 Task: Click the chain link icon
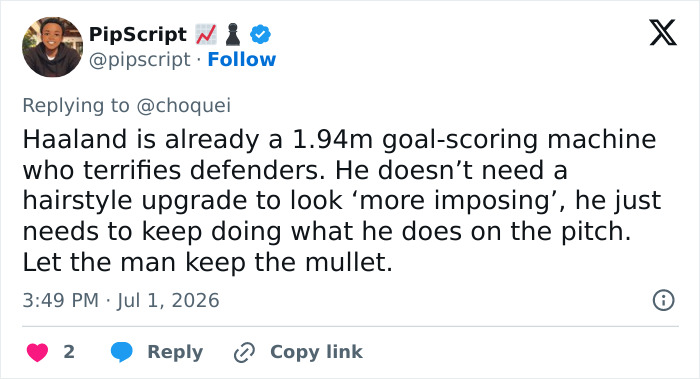click(x=244, y=352)
